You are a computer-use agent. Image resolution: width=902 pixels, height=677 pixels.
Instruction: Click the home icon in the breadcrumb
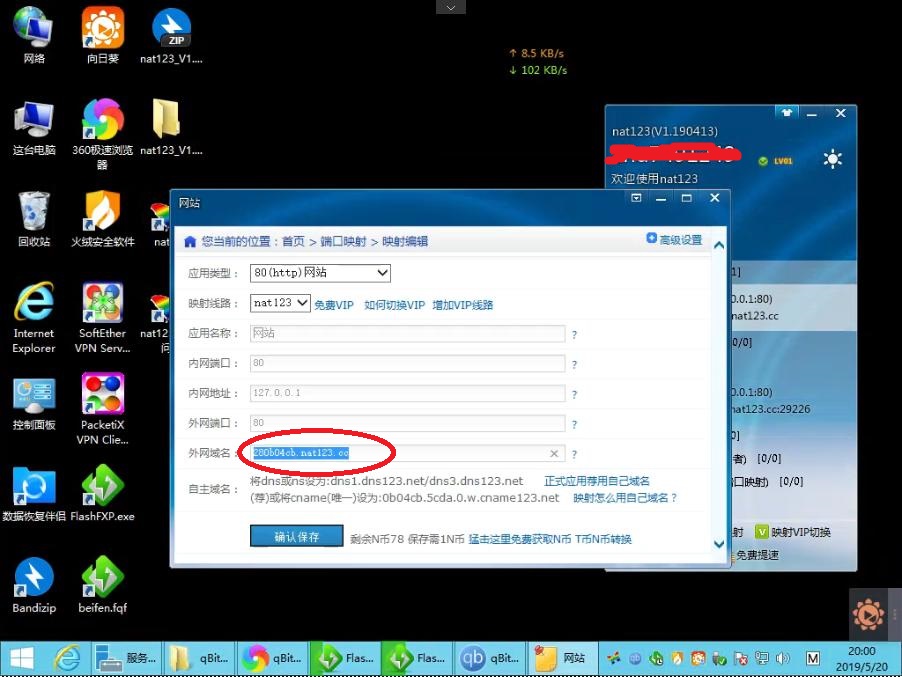pyautogui.click(x=190, y=241)
